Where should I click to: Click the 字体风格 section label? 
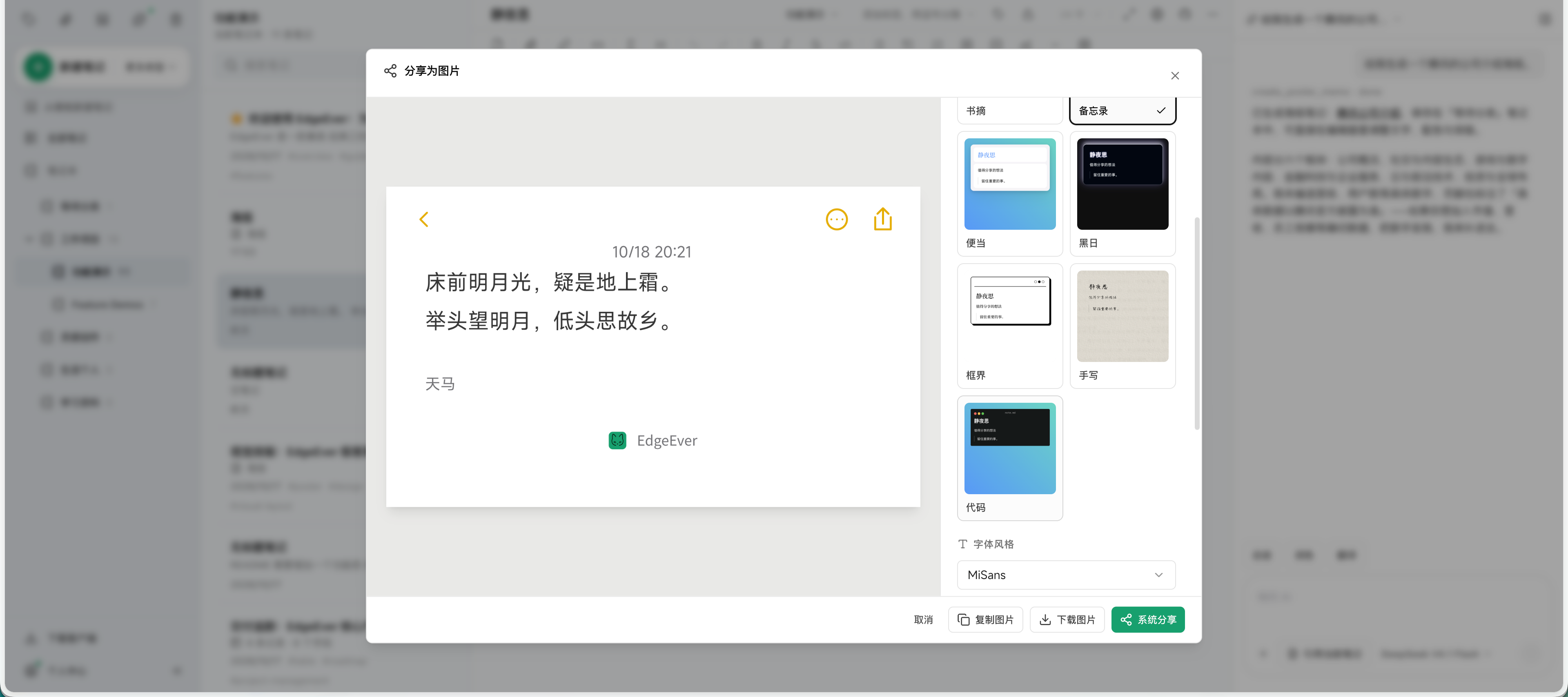(993, 544)
